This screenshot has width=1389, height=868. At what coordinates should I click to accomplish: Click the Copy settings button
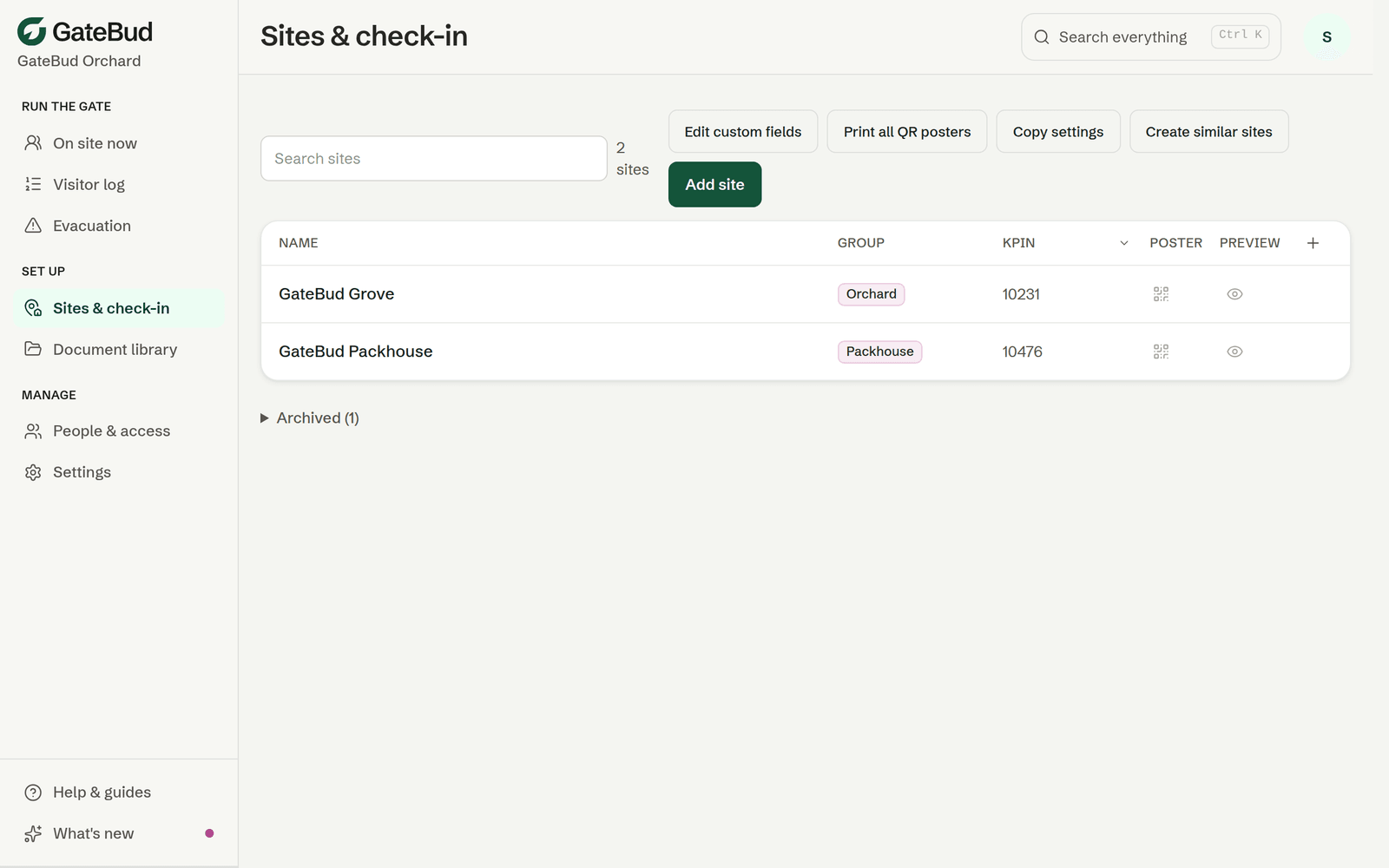click(x=1058, y=132)
